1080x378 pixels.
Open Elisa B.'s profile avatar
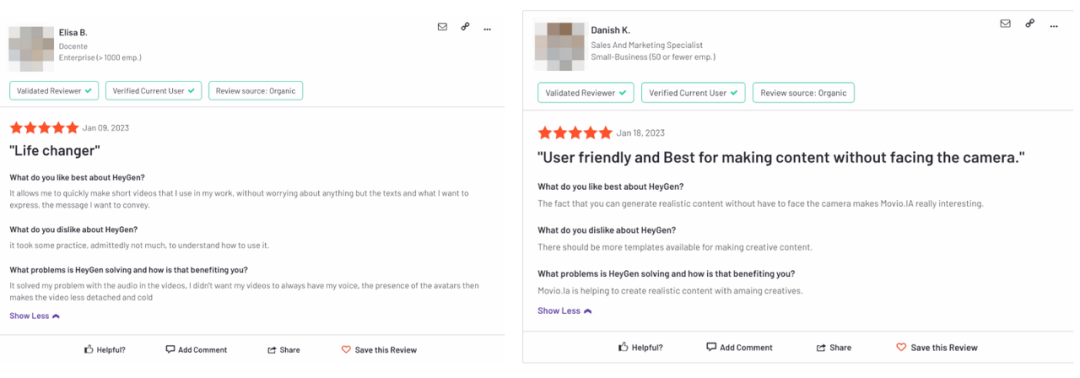point(31,49)
